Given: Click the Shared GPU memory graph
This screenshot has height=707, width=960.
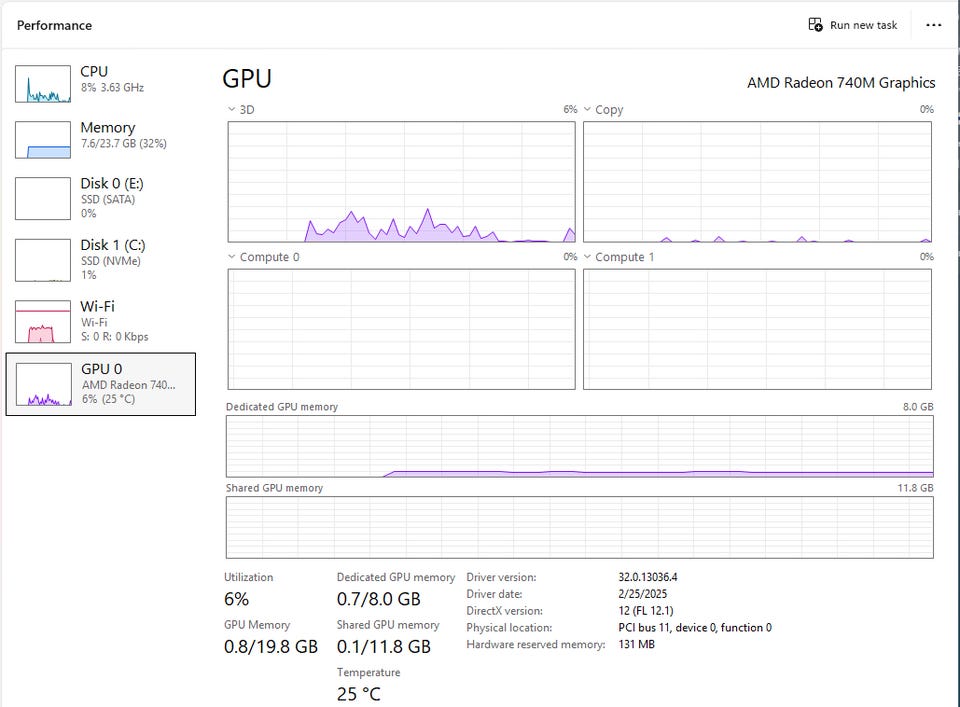Looking at the screenshot, I should 579,527.
